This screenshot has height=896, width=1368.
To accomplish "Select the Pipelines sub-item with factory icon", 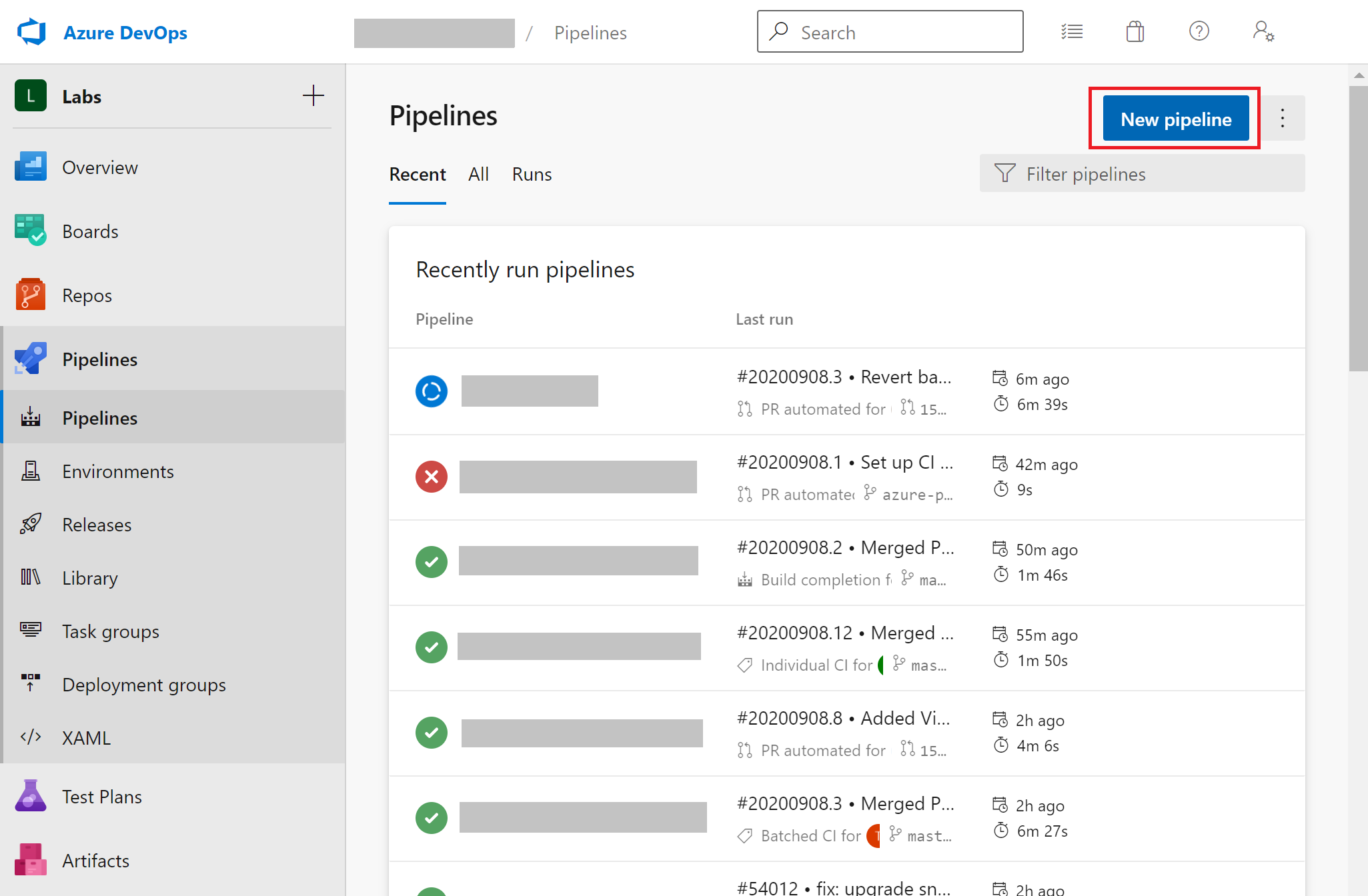I will point(173,417).
